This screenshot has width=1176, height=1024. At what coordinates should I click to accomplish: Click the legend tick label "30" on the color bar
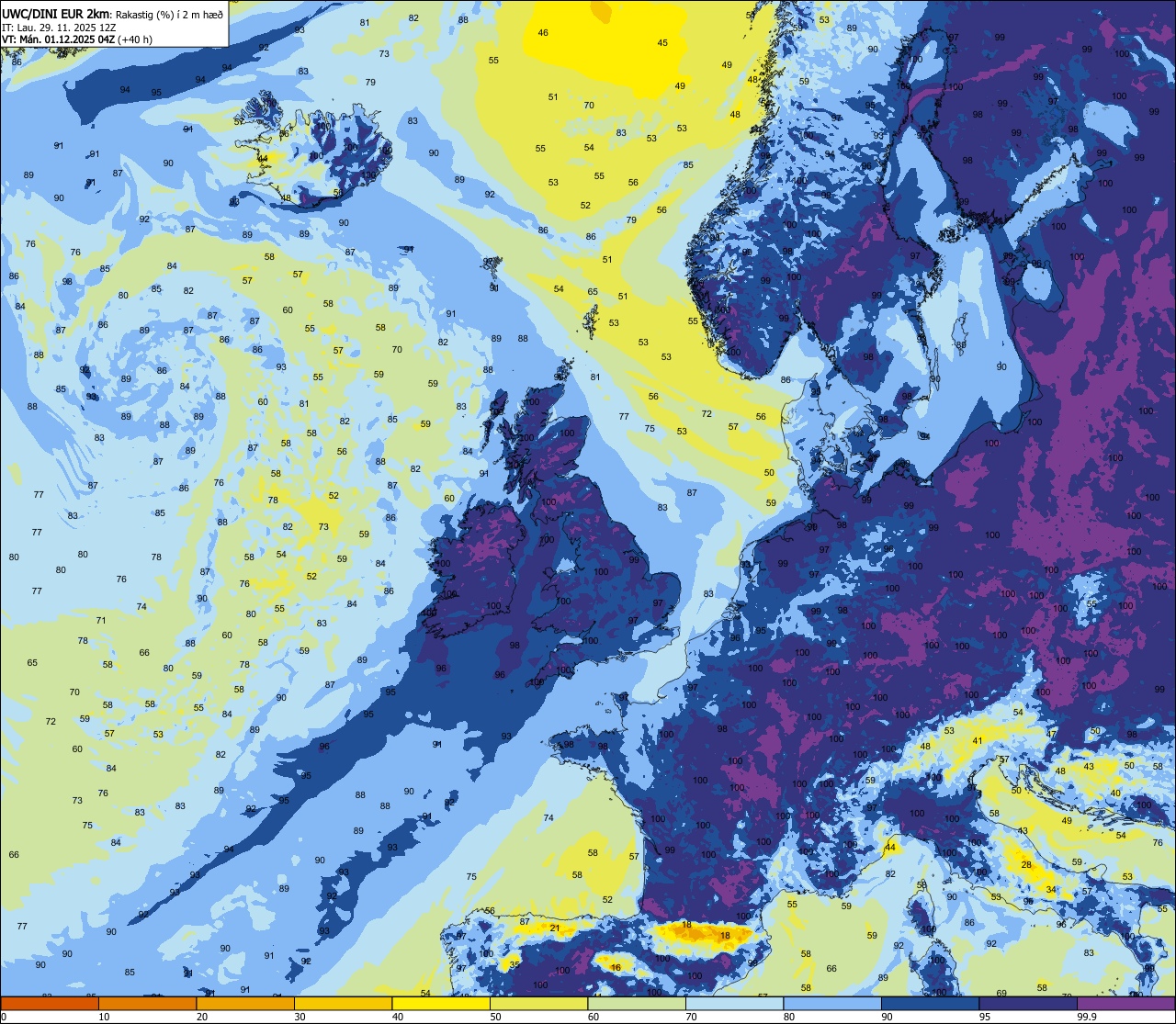(x=300, y=1017)
